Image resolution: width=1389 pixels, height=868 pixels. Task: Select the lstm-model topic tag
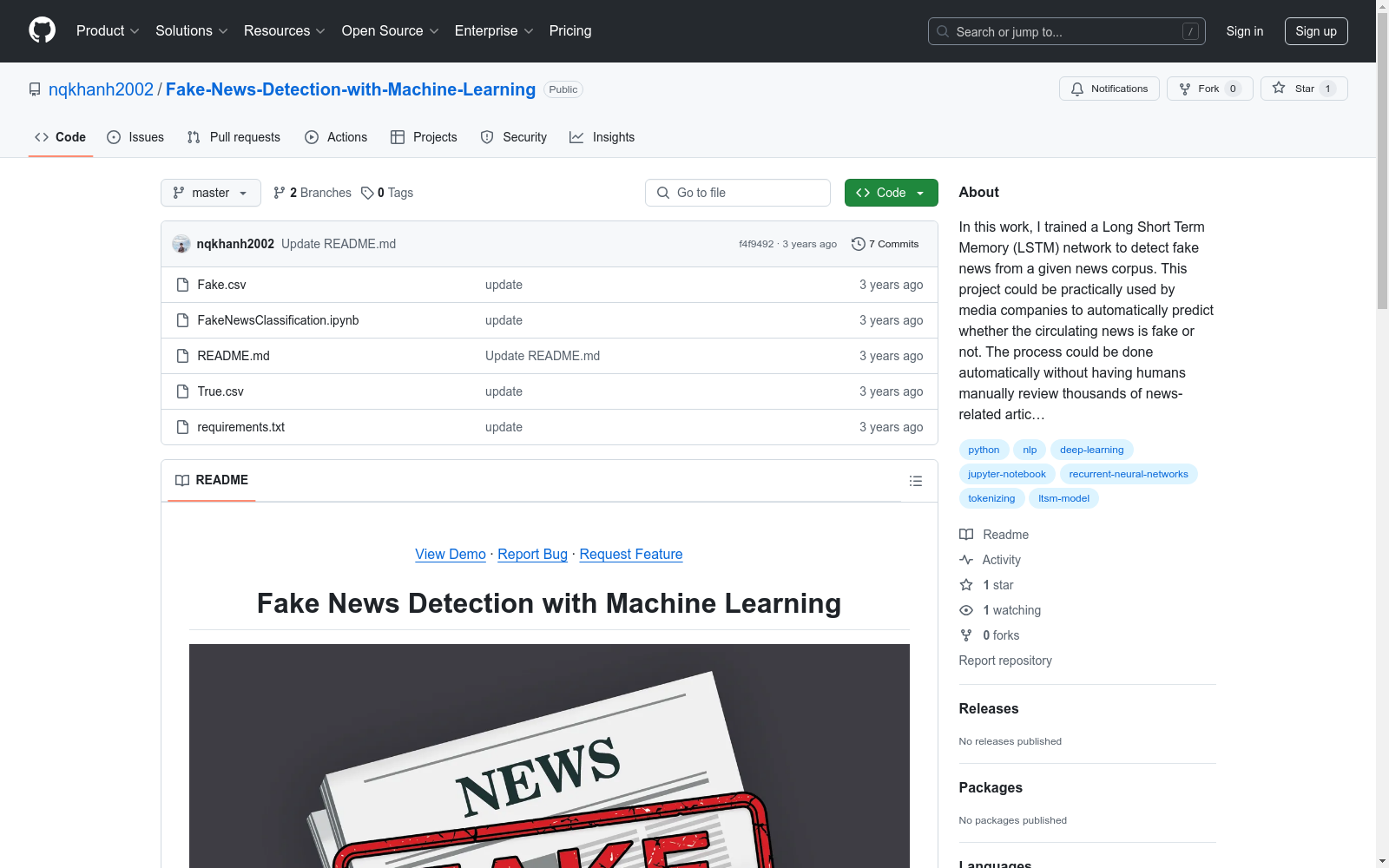(x=1063, y=498)
